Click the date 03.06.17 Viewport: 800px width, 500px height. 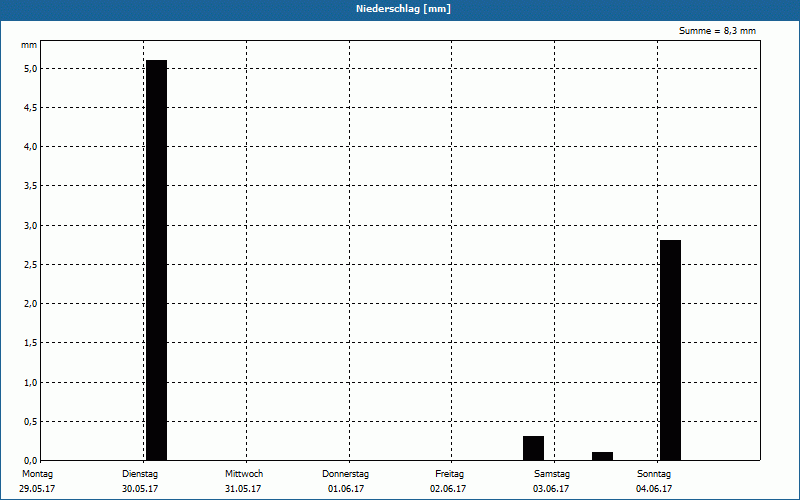(551, 489)
